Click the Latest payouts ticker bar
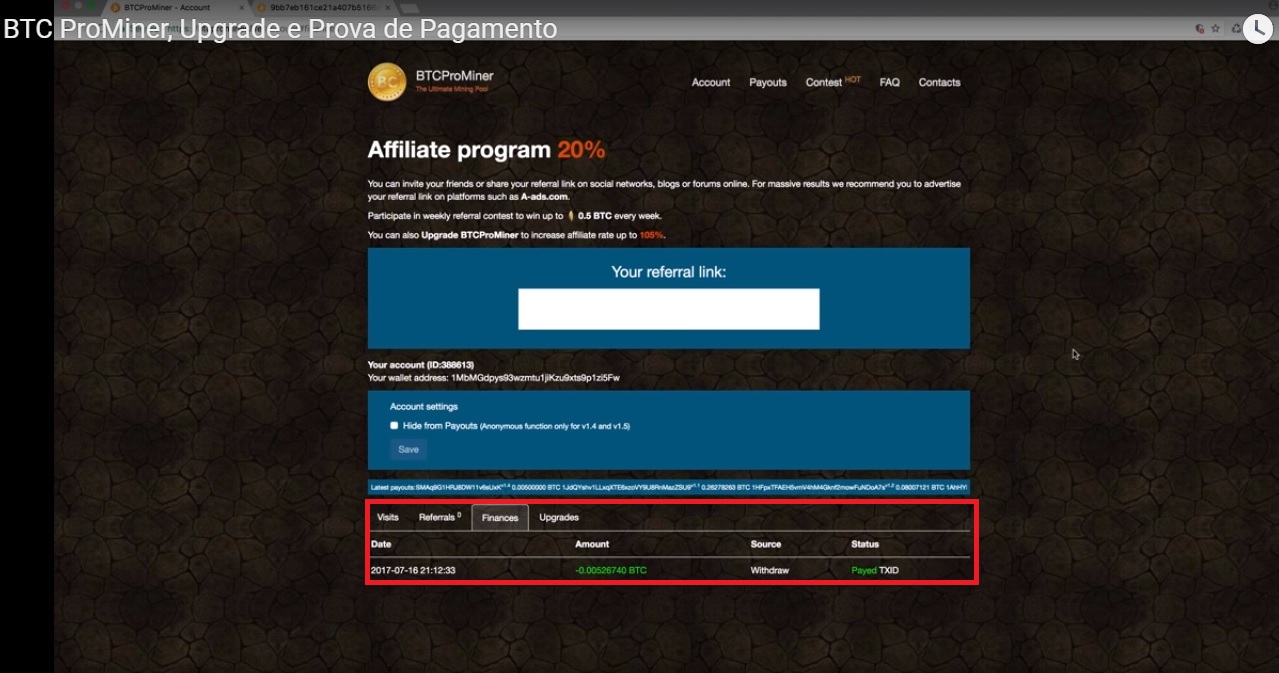 tap(669, 488)
